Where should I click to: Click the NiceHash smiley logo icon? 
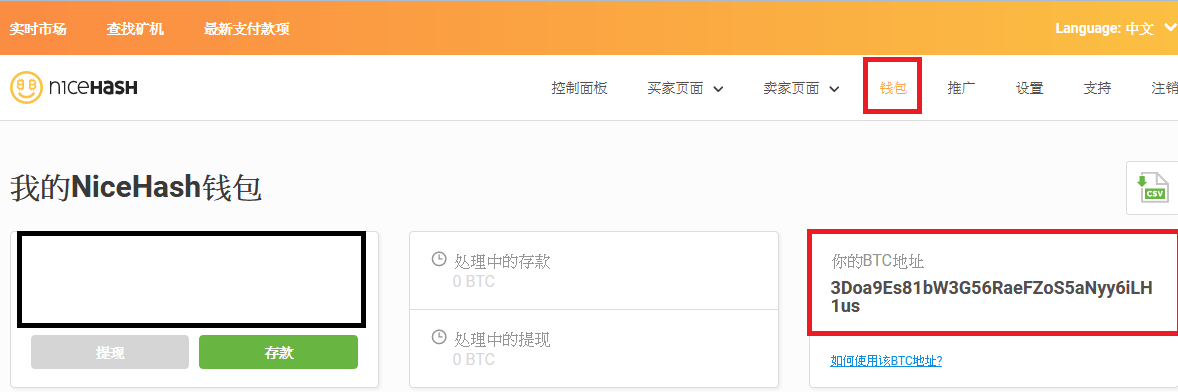click(26, 88)
